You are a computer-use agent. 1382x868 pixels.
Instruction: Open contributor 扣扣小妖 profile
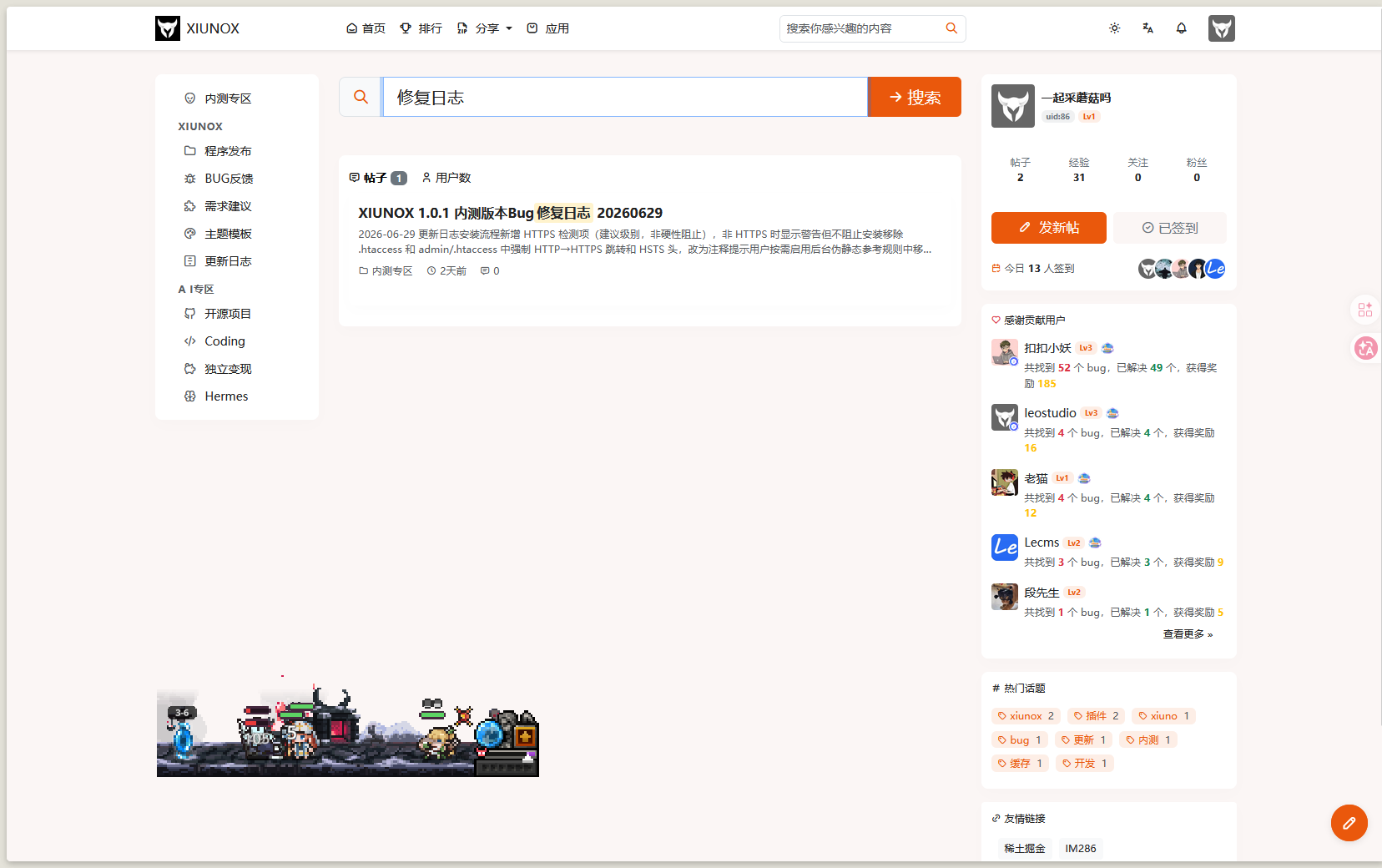[x=1047, y=348]
